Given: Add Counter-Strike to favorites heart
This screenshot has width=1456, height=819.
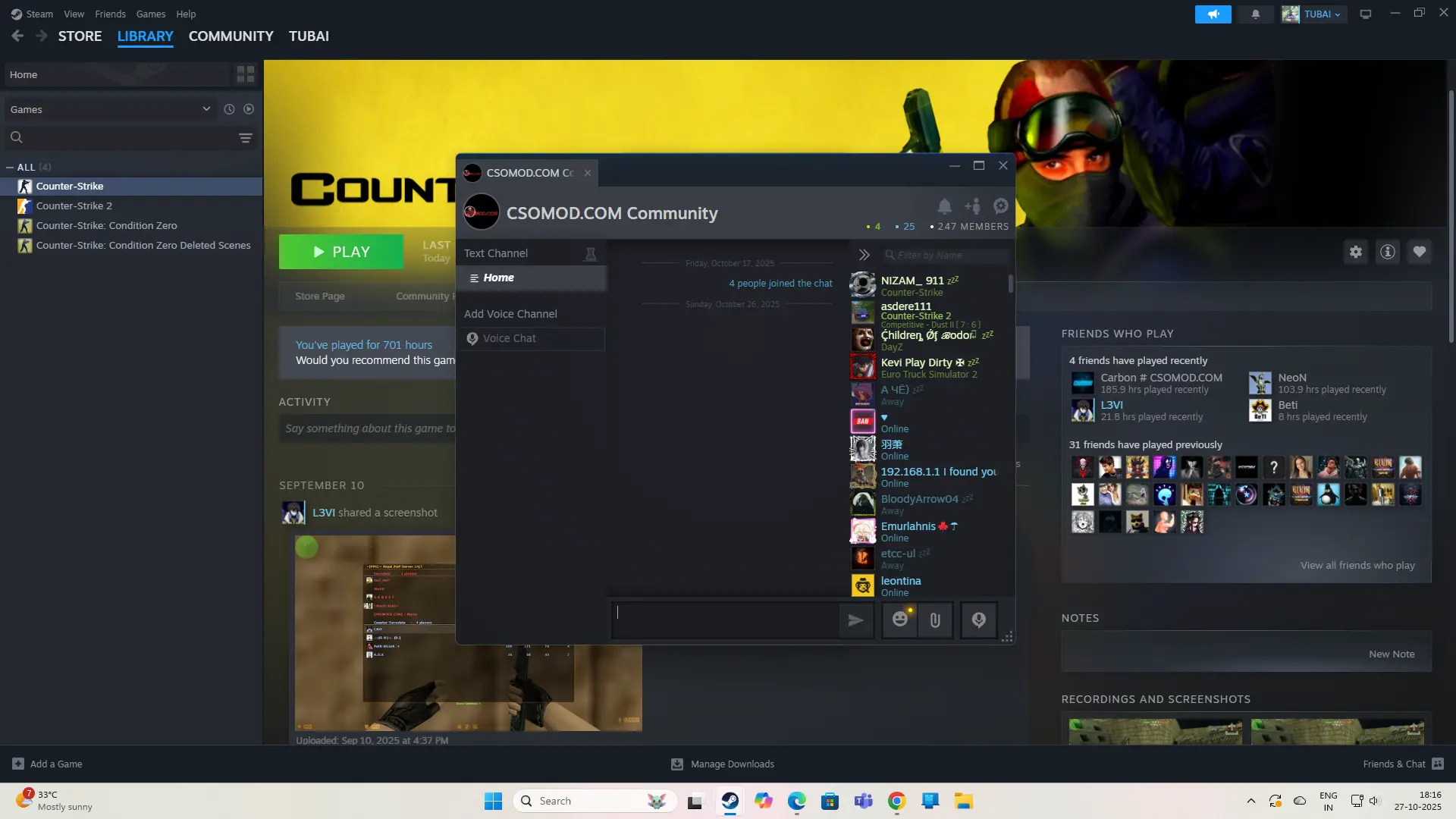Looking at the screenshot, I should pyautogui.click(x=1420, y=252).
